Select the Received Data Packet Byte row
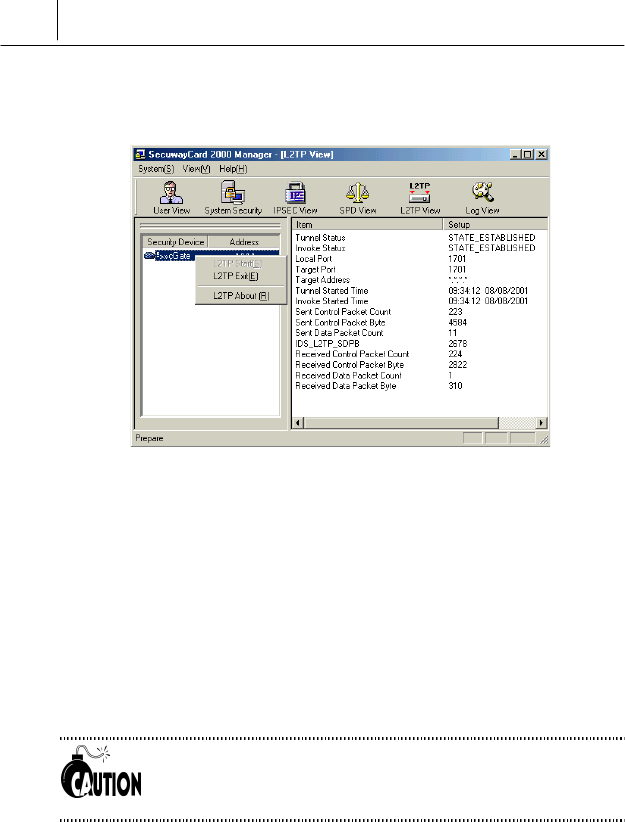The height and width of the screenshot is (822, 625). [x=419, y=386]
